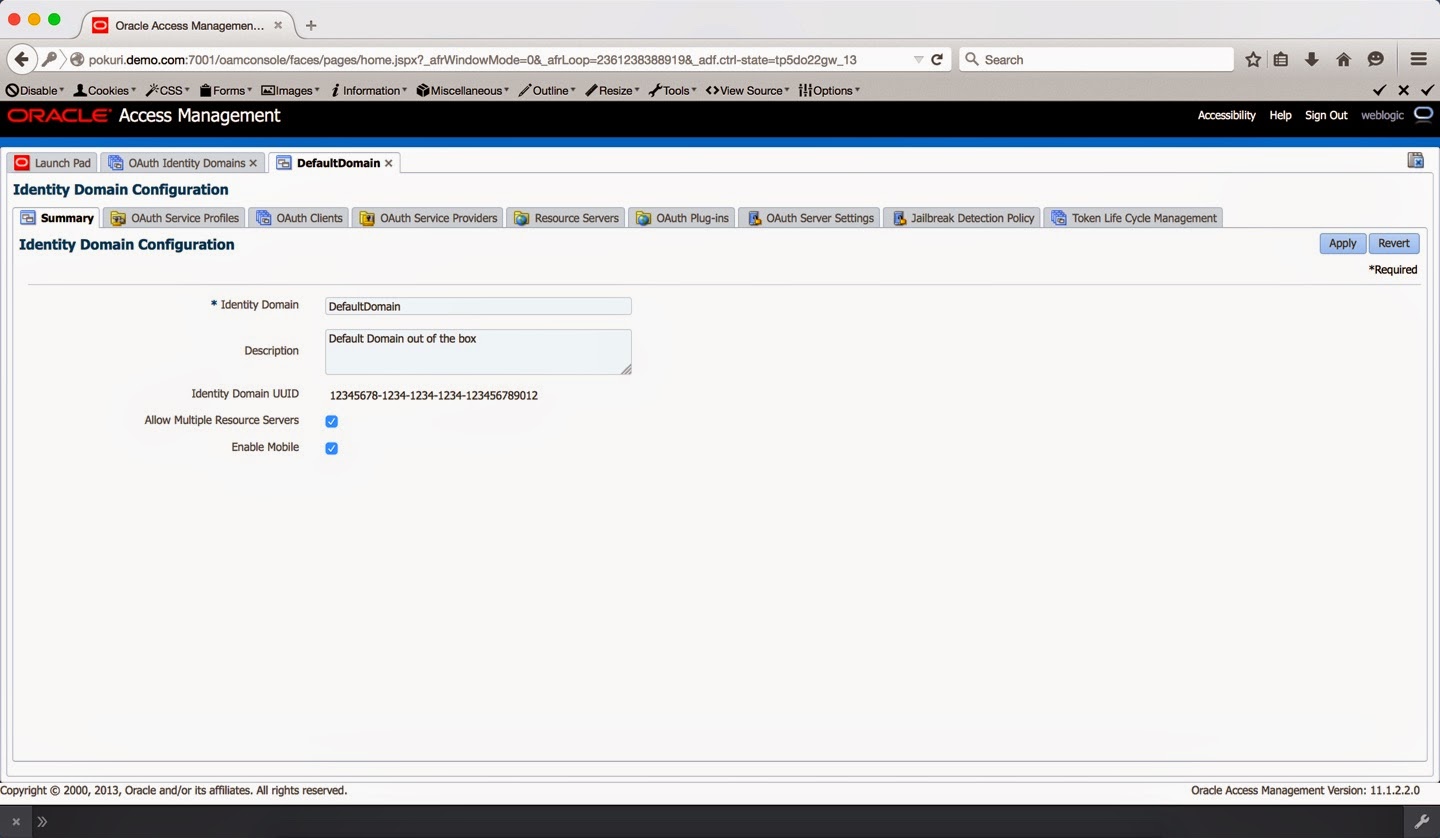Screen dimensions: 1440x838
Task: Click the wrench icon in bottom bar
Action: [1422, 822]
